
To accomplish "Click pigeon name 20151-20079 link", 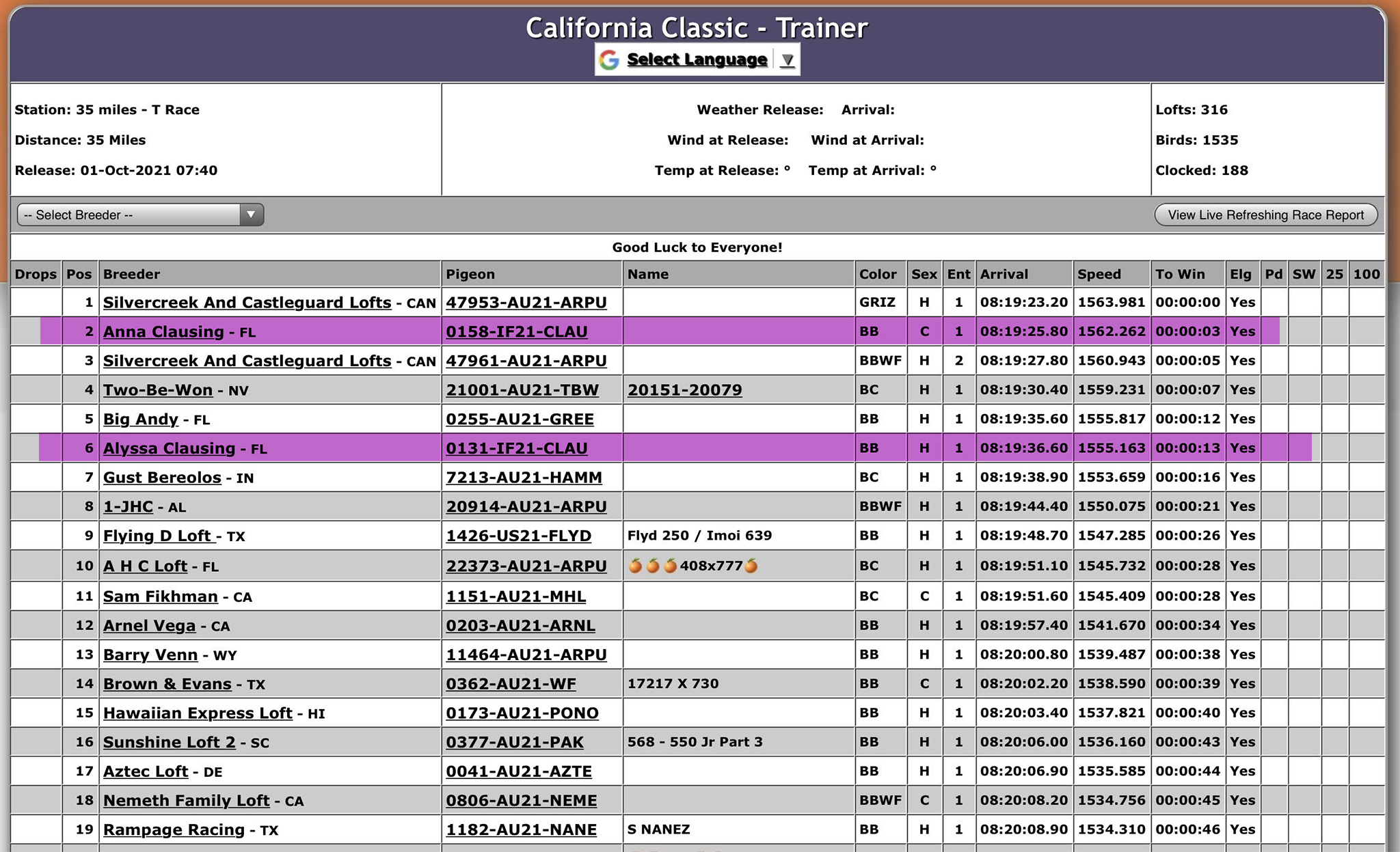I will (684, 390).
